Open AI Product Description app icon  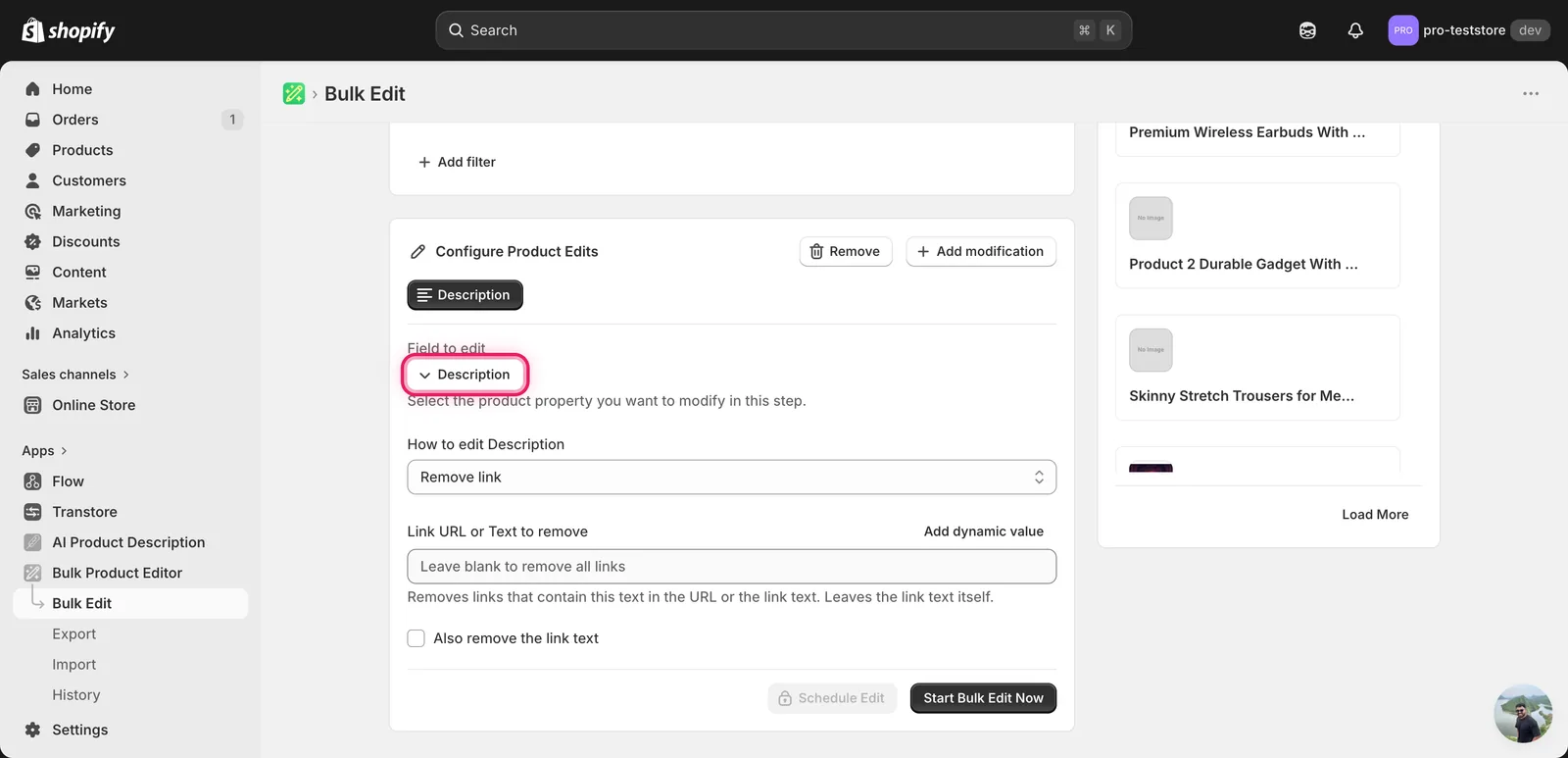[x=32, y=542]
